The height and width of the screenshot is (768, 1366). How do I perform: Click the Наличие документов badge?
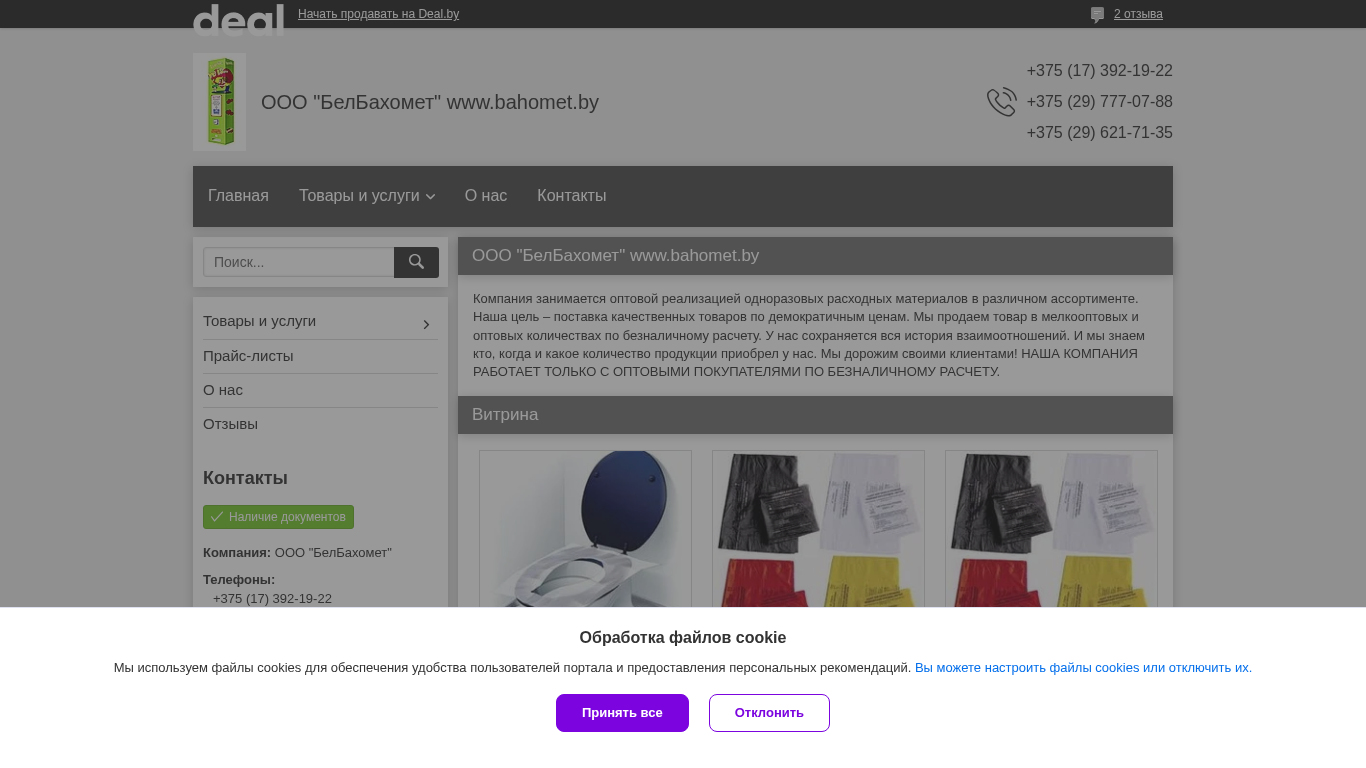pos(278,517)
